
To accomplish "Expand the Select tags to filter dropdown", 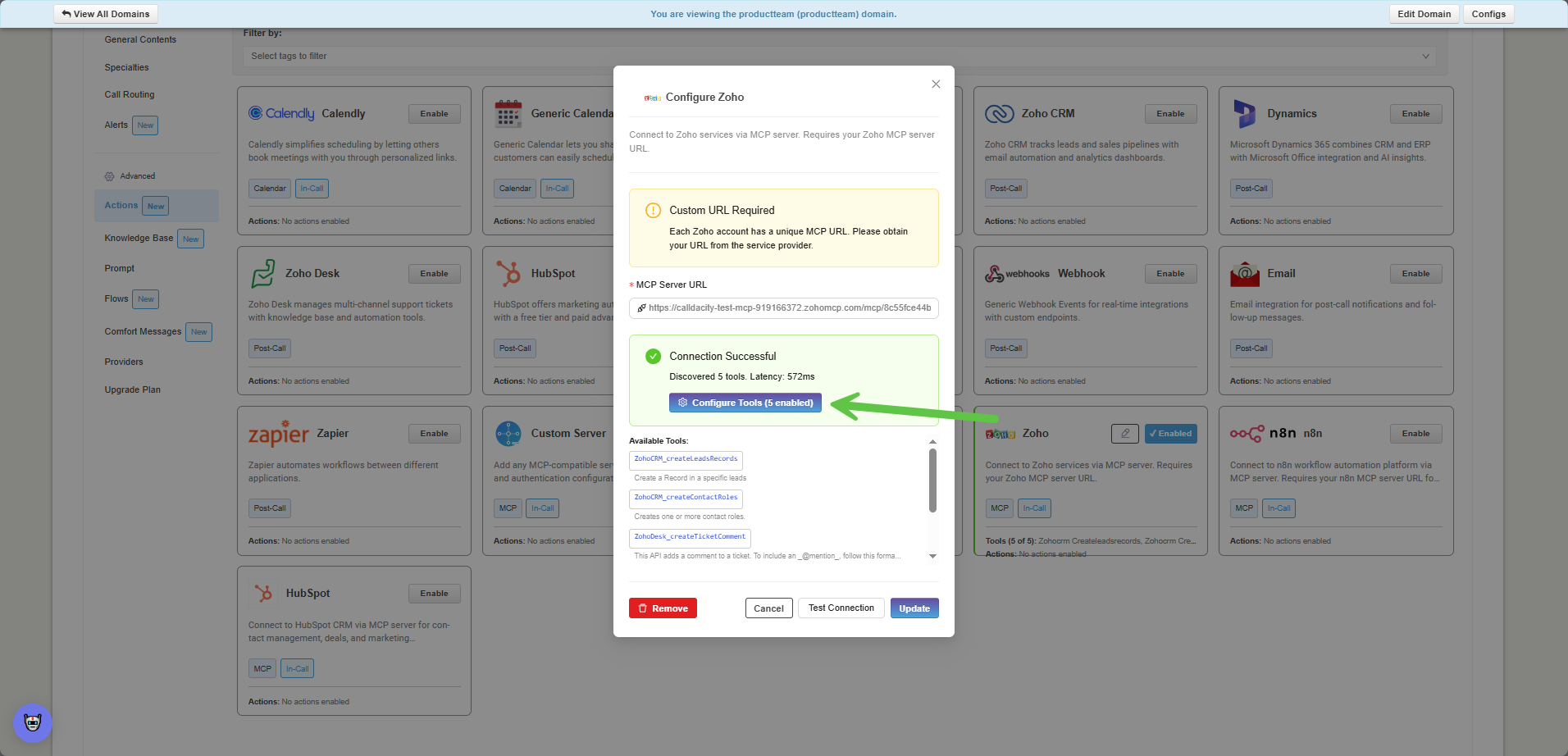I will tap(840, 57).
